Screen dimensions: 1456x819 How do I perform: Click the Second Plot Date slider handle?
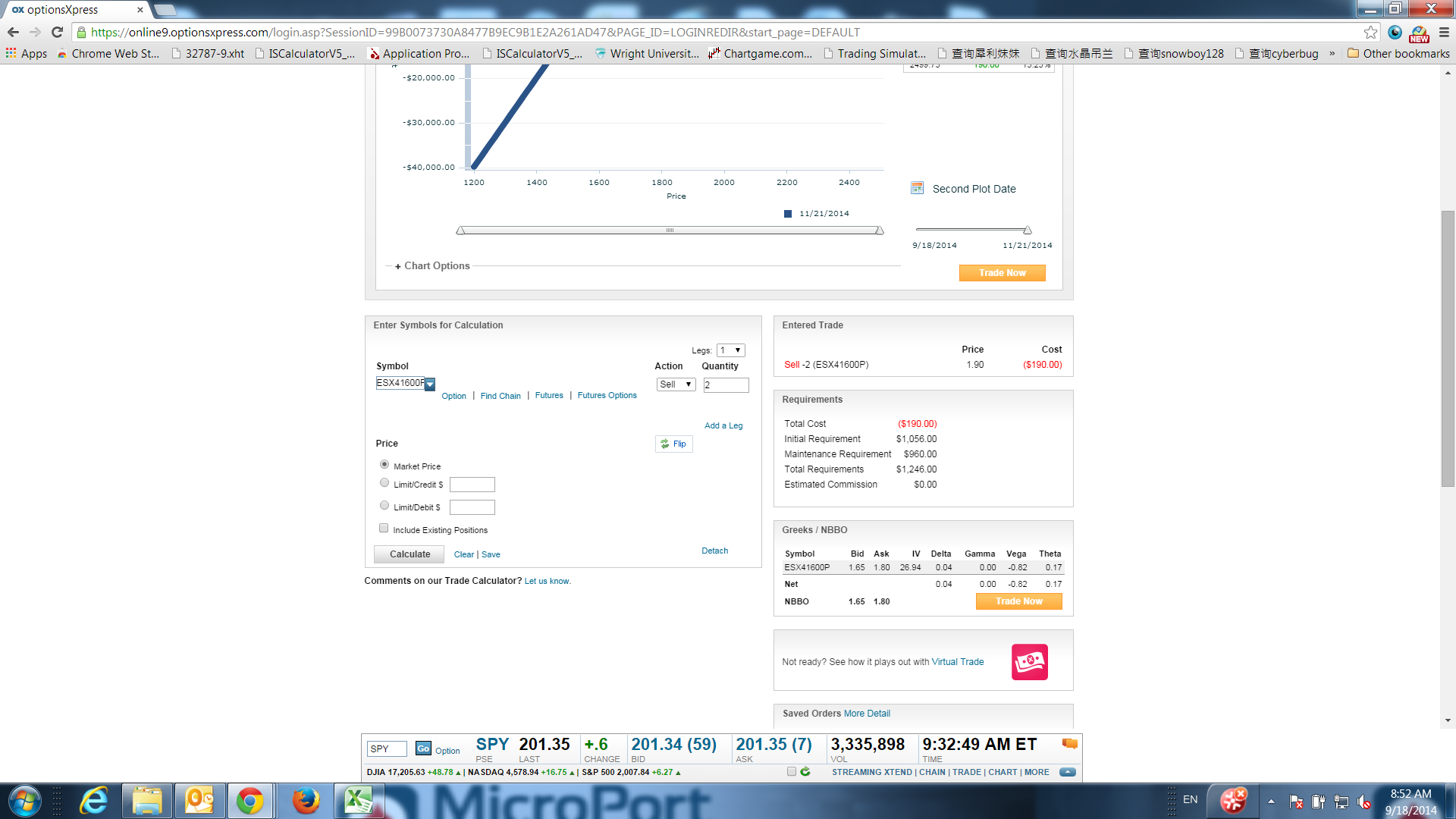[1028, 230]
